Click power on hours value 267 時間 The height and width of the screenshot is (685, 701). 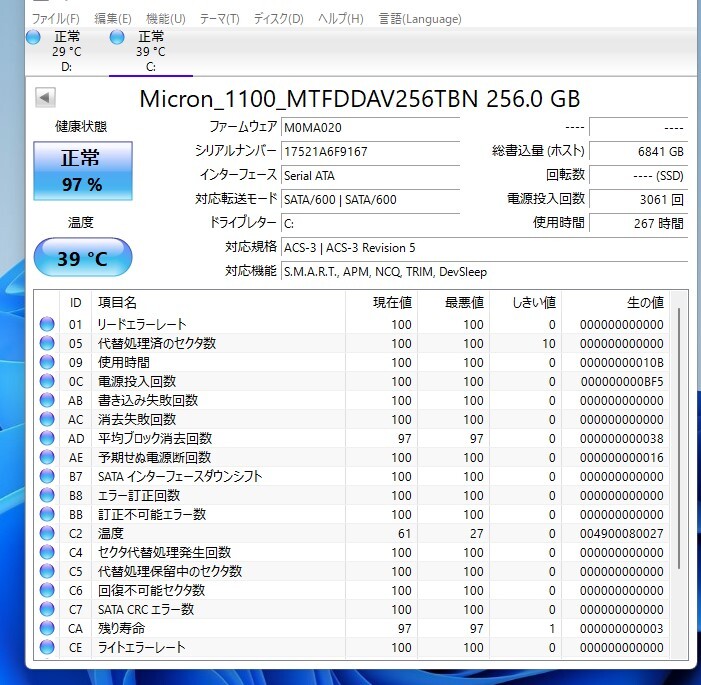point(638,223)
